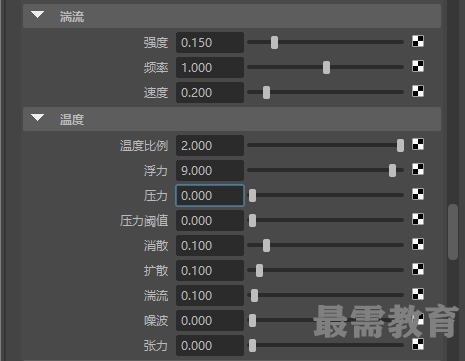The width and height of the screenshot is (465, 361).
Task: Click the texture map icon for 压力阈值
Action: tap(418, 219)
